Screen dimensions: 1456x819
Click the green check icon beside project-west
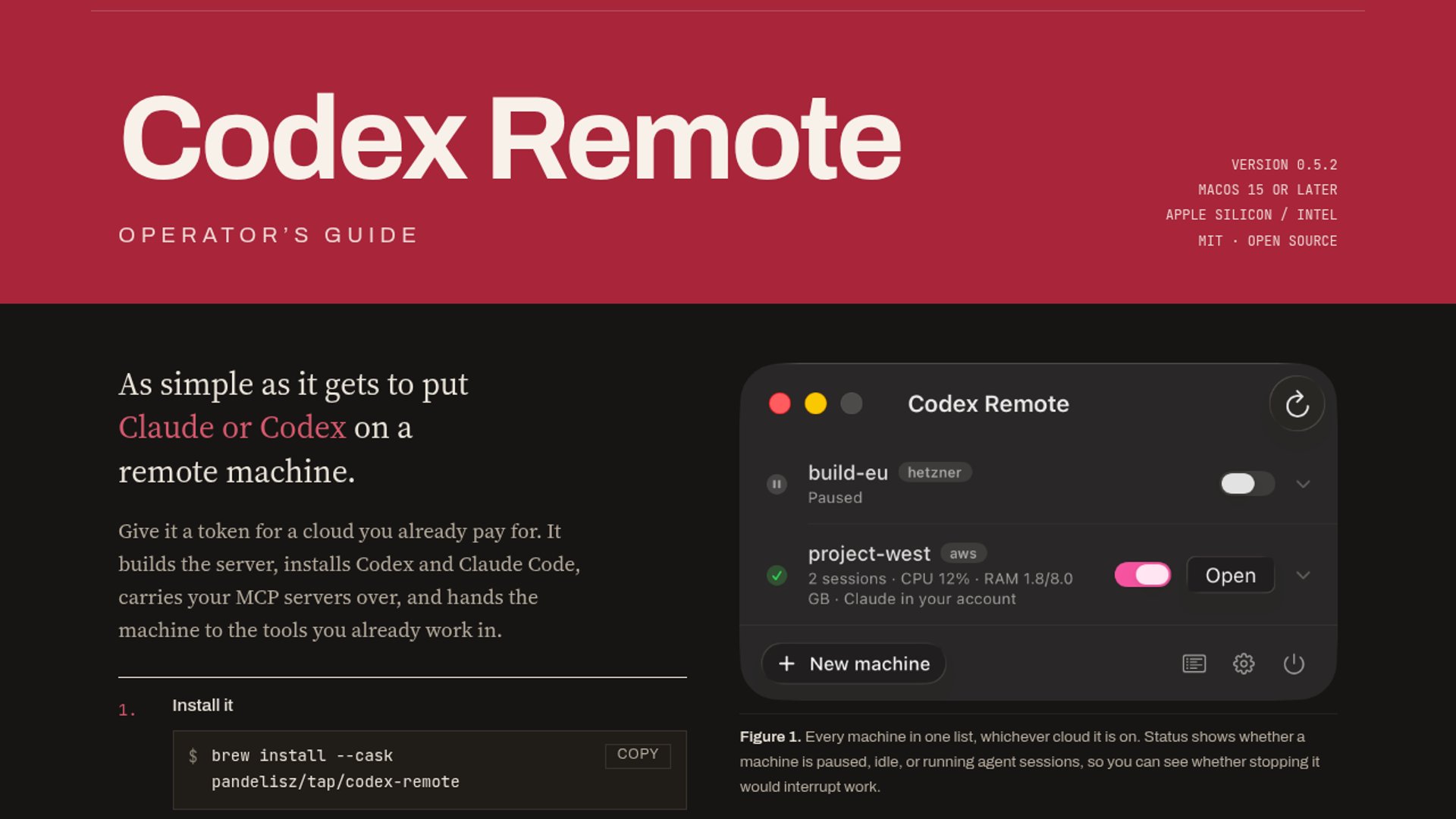click(x=777, y=576)
